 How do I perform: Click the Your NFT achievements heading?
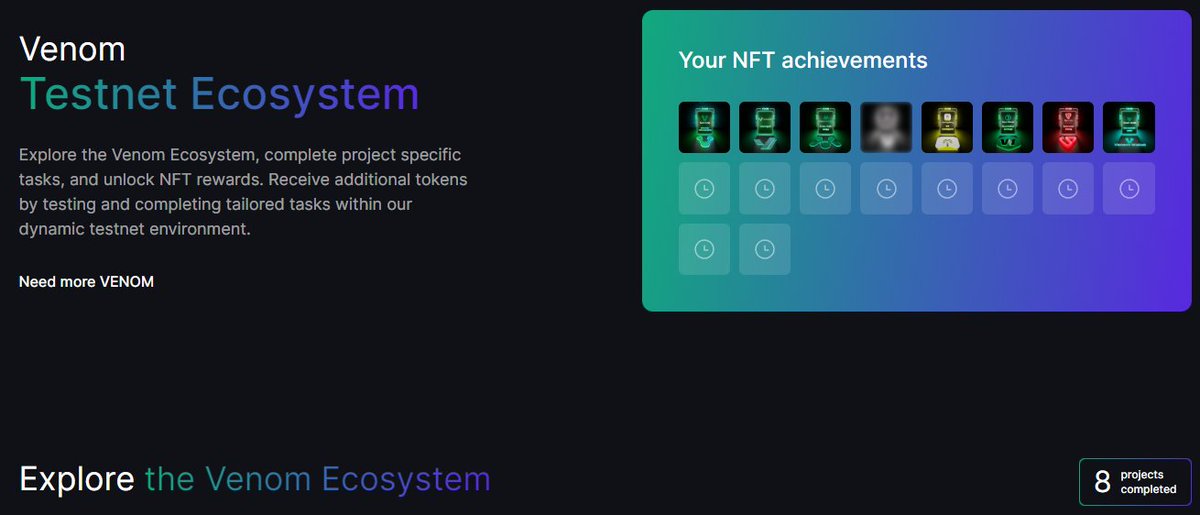(x=803, y=60)
